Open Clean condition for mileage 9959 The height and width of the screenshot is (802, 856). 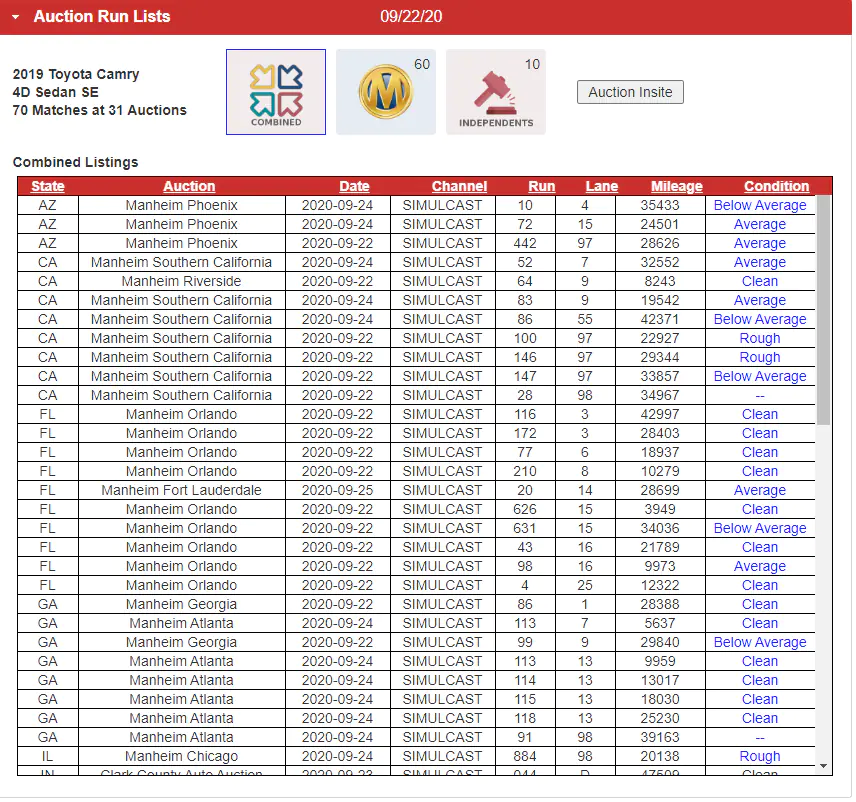(762, 663)
